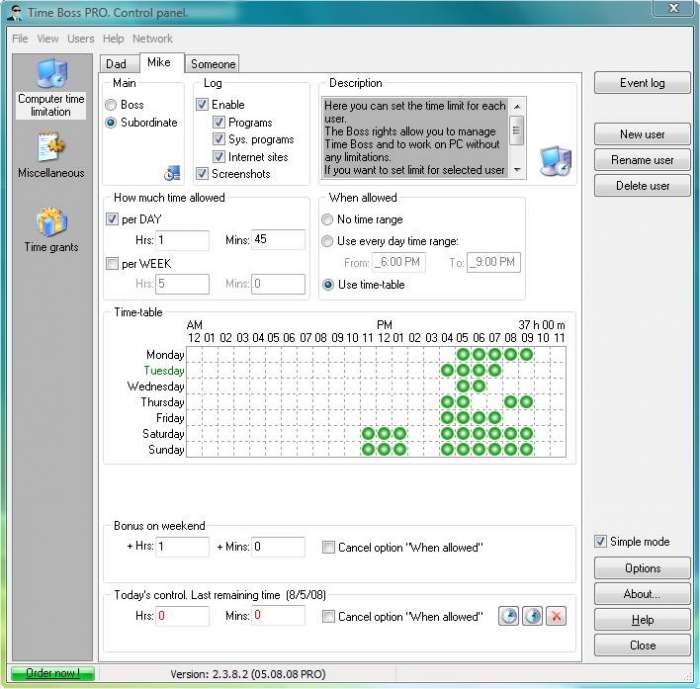Click the description scroll up arrow
This screenshot has width=700, height=689.
tap(517, 107)
